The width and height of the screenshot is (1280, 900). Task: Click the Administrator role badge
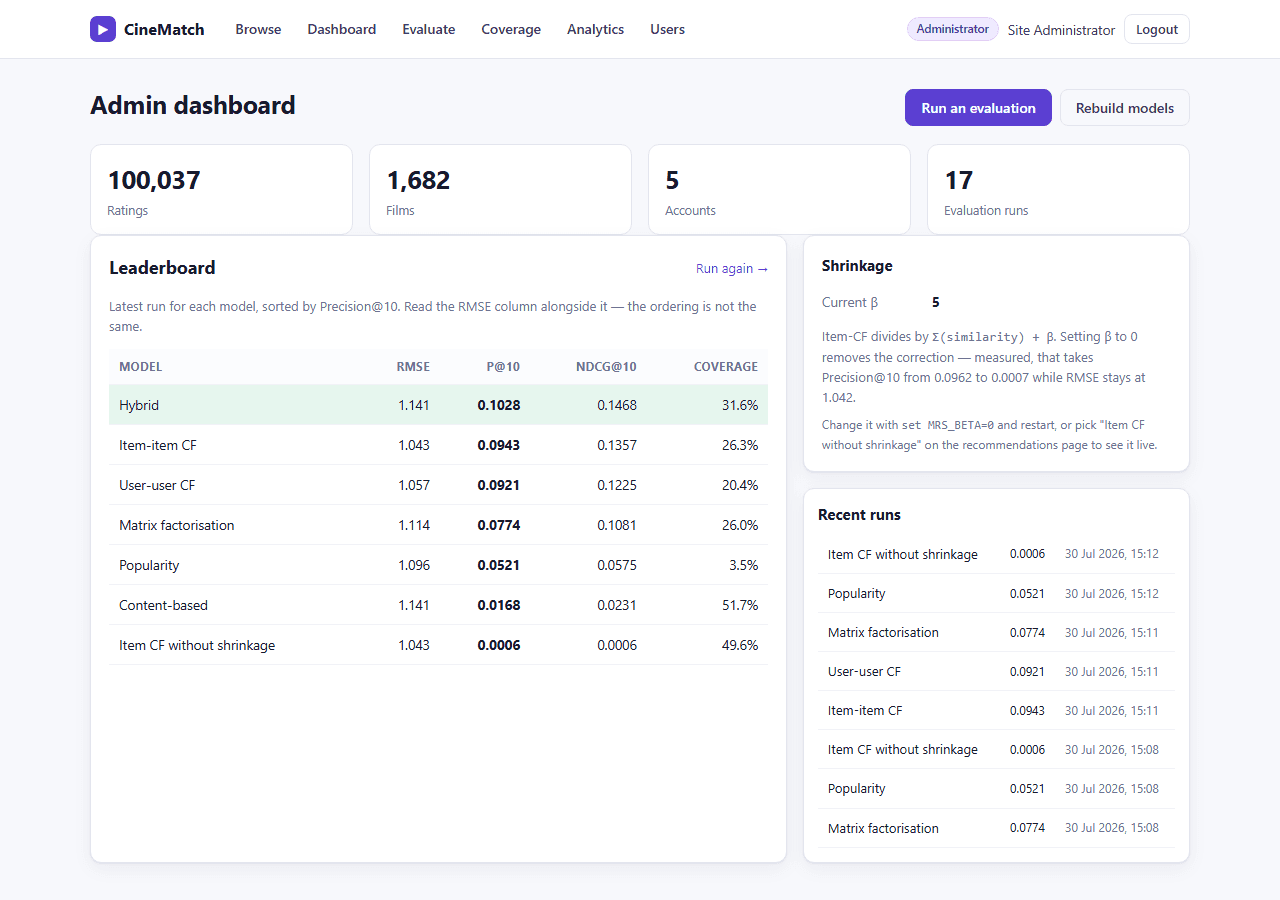pyautogui.click(x=953, y=29)
